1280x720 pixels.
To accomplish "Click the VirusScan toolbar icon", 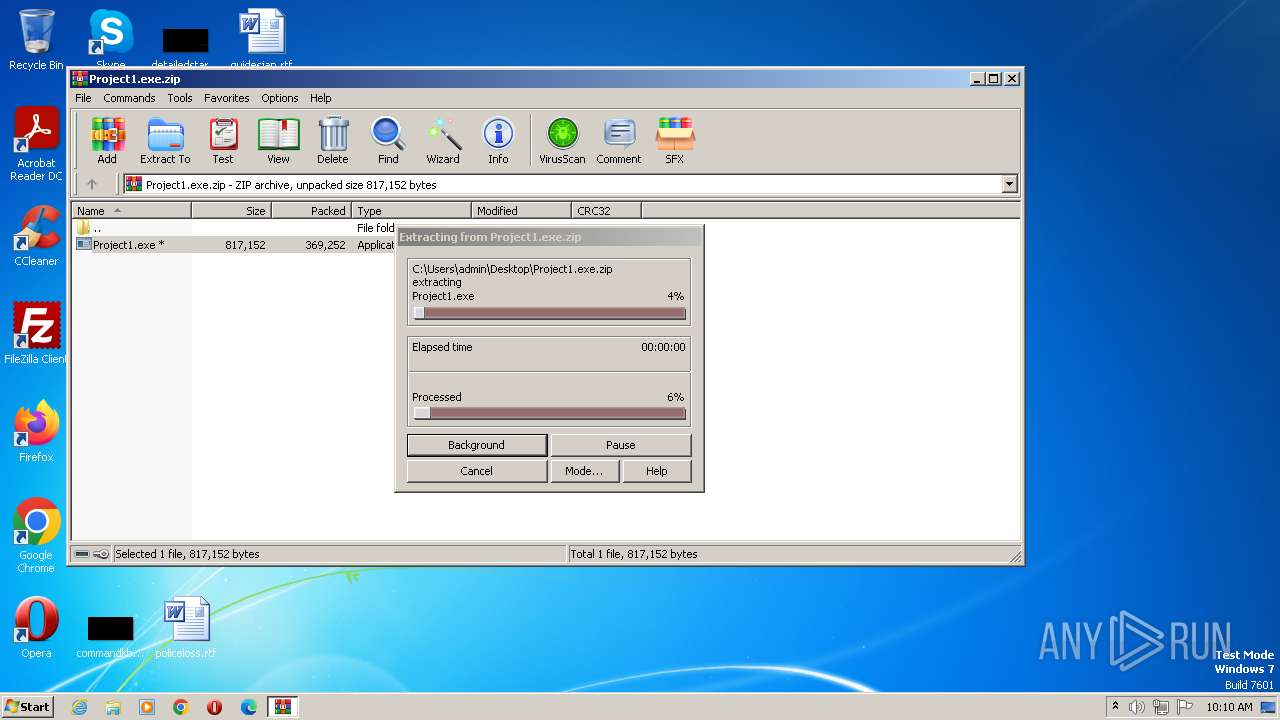I will coord(562,141).
